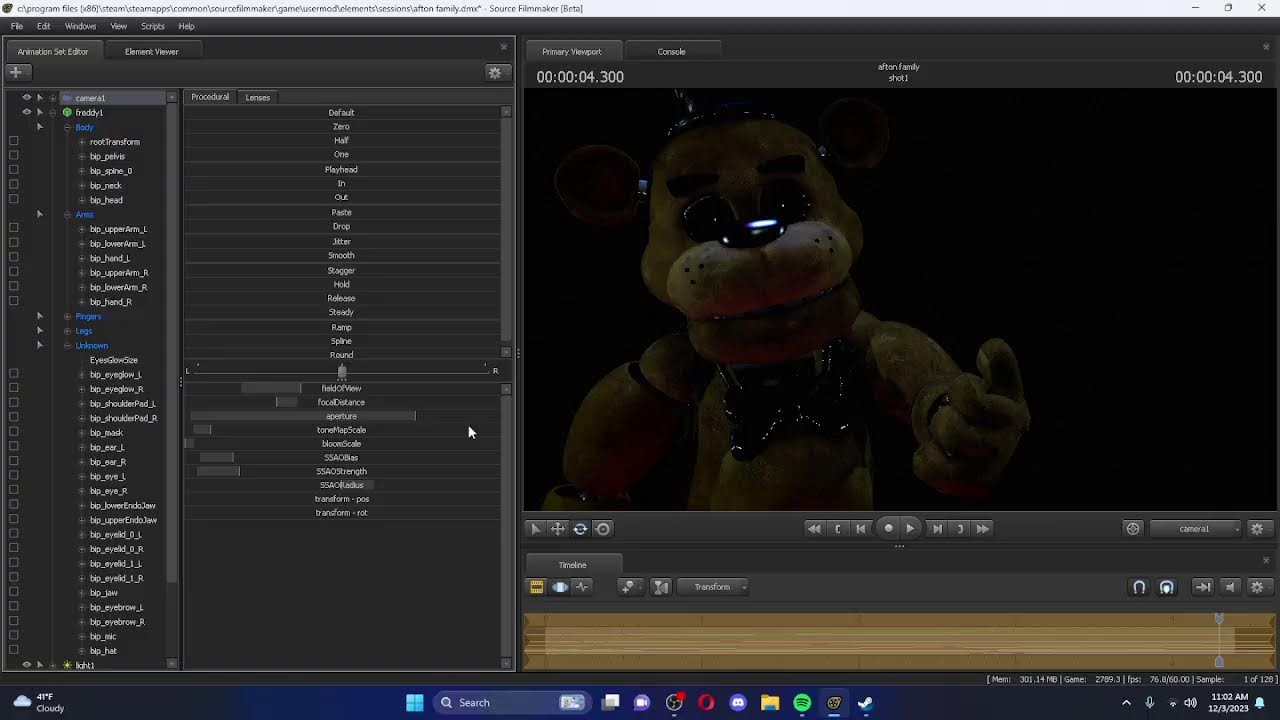The width and height of the screenshot is (1280, 720).
Task: Apply the Default procedural preset
Action: (x=342, y=113)
